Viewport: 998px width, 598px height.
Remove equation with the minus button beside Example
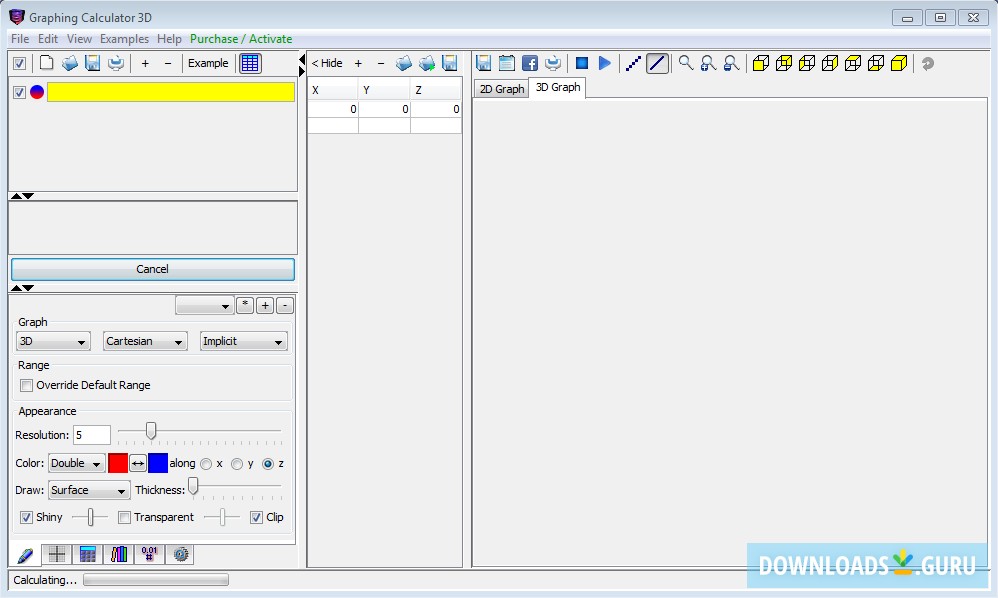point(168,63)
